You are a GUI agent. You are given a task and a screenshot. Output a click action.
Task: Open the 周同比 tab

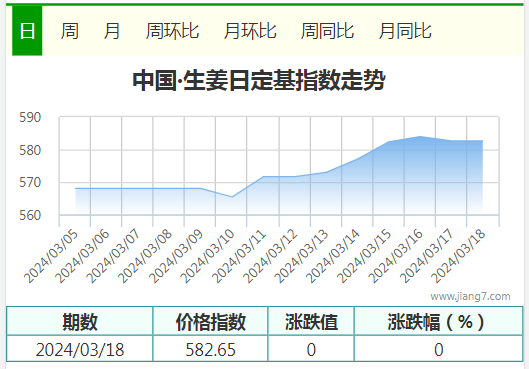(x=327, y=31)
